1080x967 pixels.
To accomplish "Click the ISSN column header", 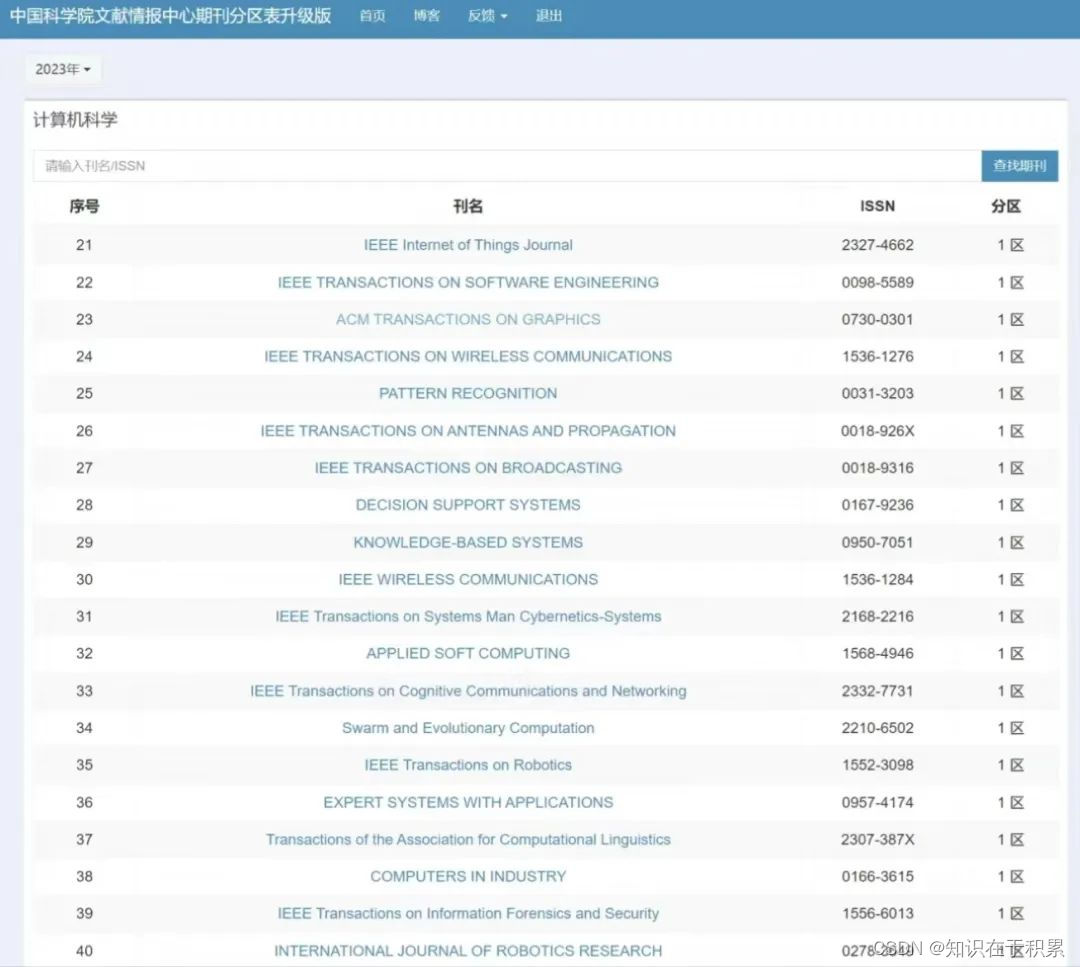I will 878,207.
